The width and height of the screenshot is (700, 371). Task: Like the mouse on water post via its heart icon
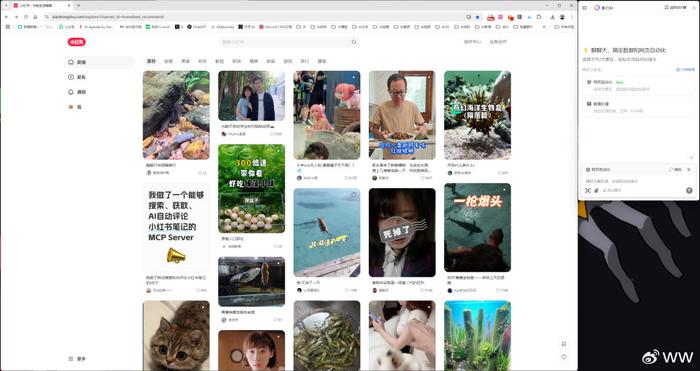click(347, 290)
